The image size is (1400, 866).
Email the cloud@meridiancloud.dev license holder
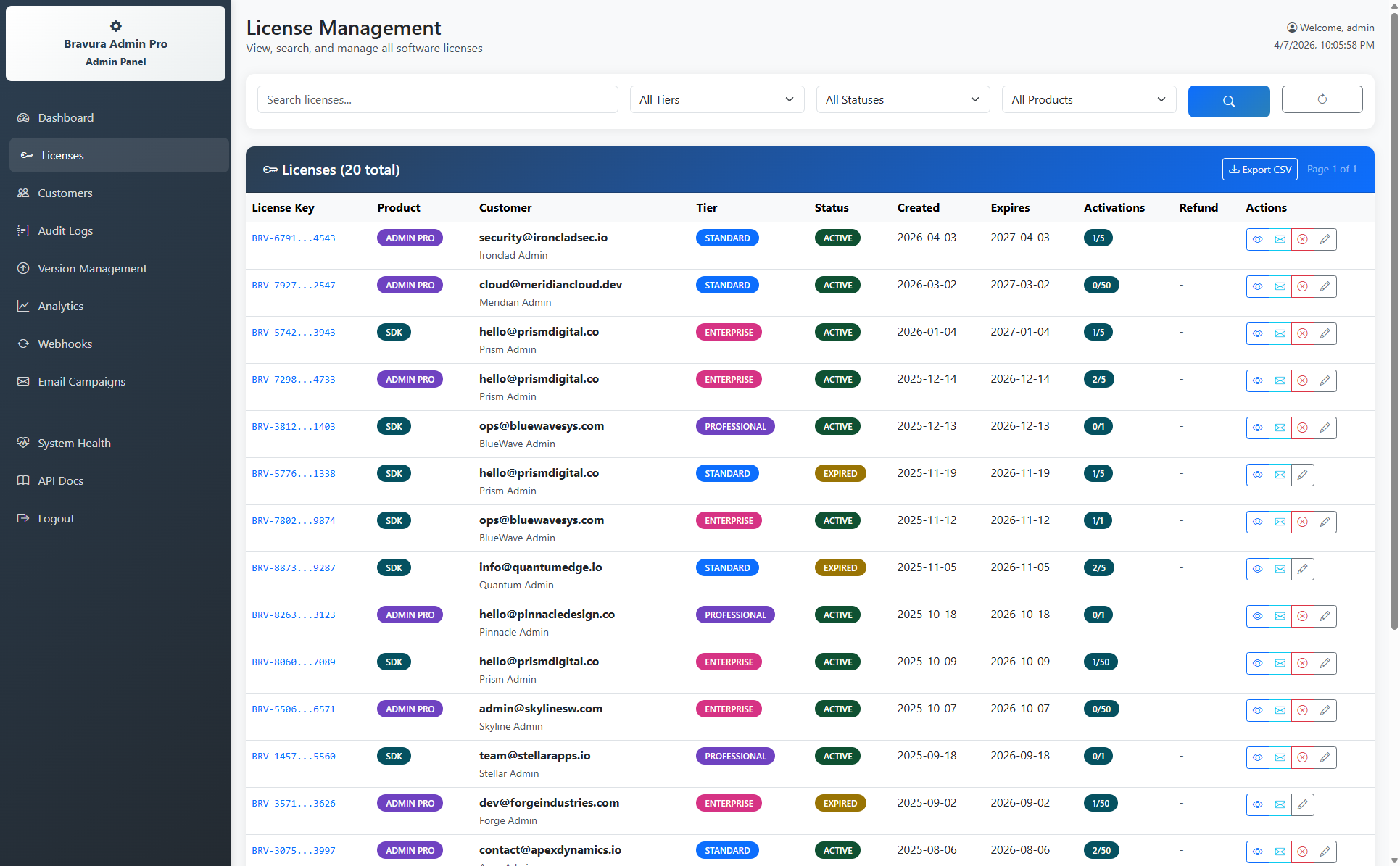[1280, 286]
